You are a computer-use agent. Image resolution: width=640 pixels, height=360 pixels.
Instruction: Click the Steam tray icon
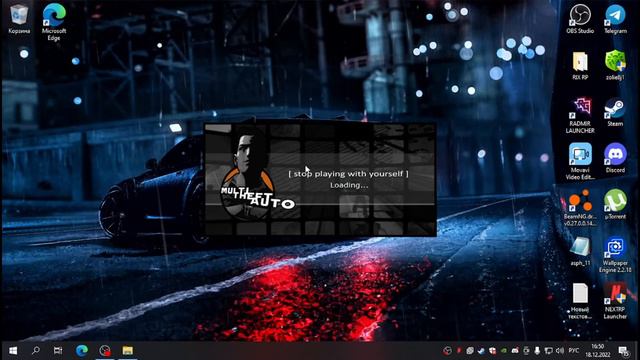(x=481, y=351)
